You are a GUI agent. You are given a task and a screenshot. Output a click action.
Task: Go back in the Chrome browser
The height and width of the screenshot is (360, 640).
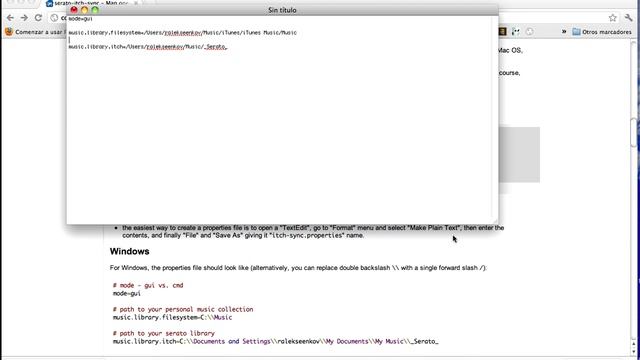10,18
